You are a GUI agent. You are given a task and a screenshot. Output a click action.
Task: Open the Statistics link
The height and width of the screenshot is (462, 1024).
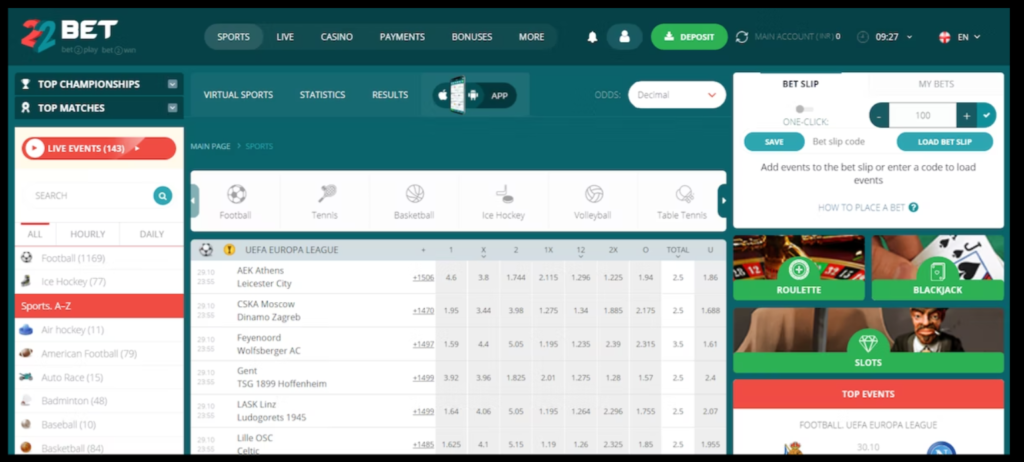pyautogui.click(x=323, y=95)
